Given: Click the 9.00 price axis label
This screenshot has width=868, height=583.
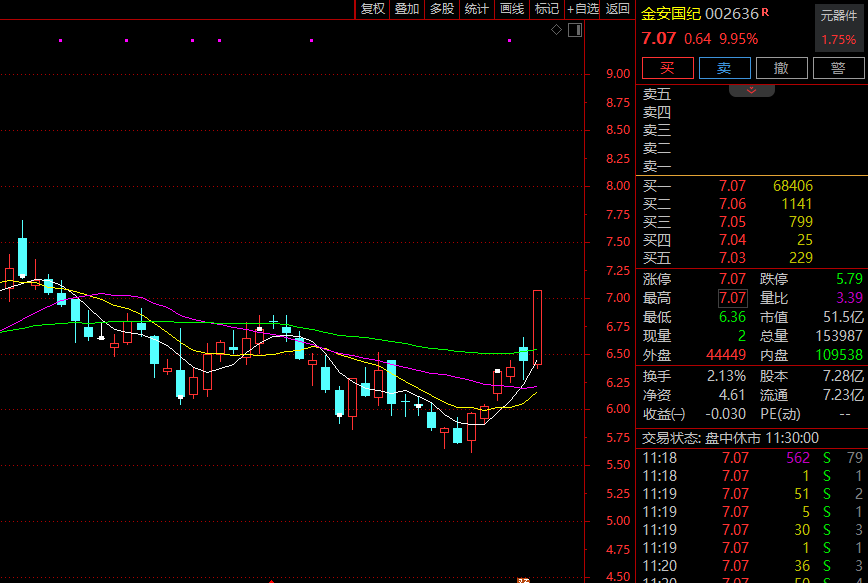Looking at the screenshot, I should point(618,74).
